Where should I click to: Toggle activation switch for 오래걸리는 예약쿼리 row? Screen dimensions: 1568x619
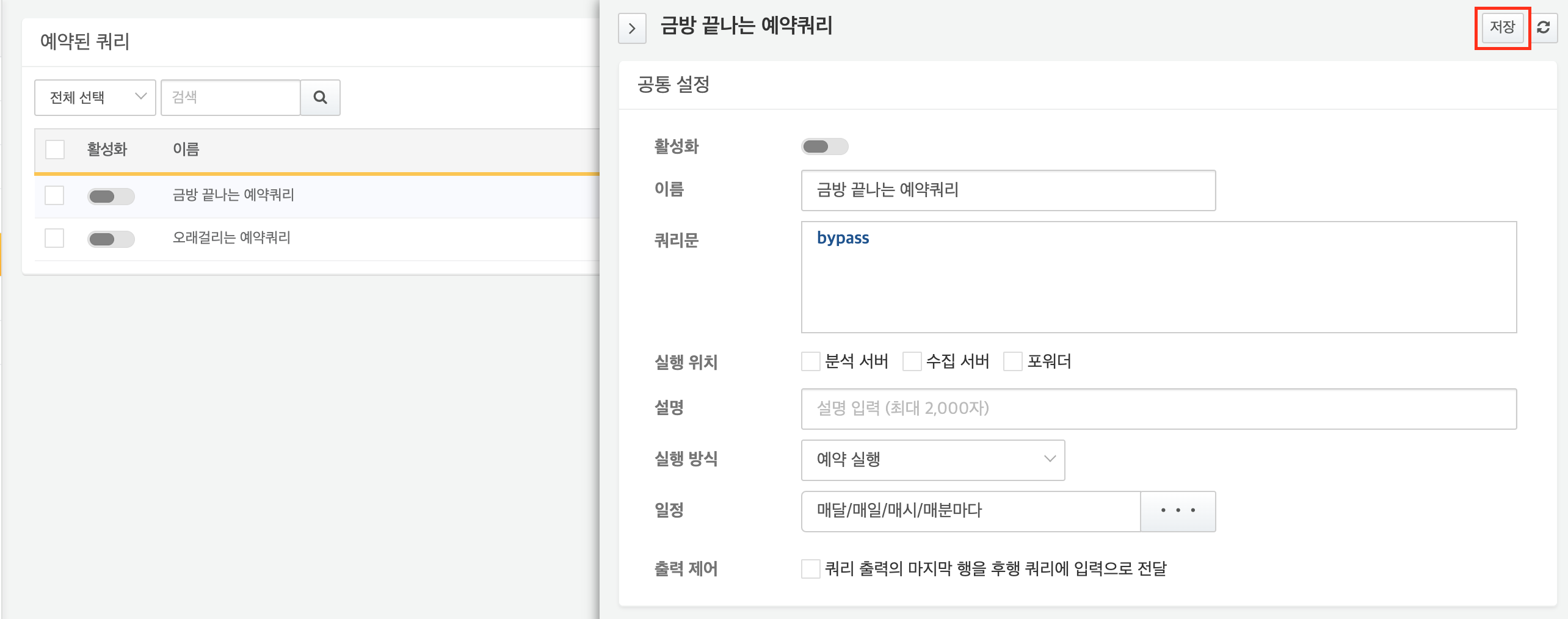(x=111, y=239)
